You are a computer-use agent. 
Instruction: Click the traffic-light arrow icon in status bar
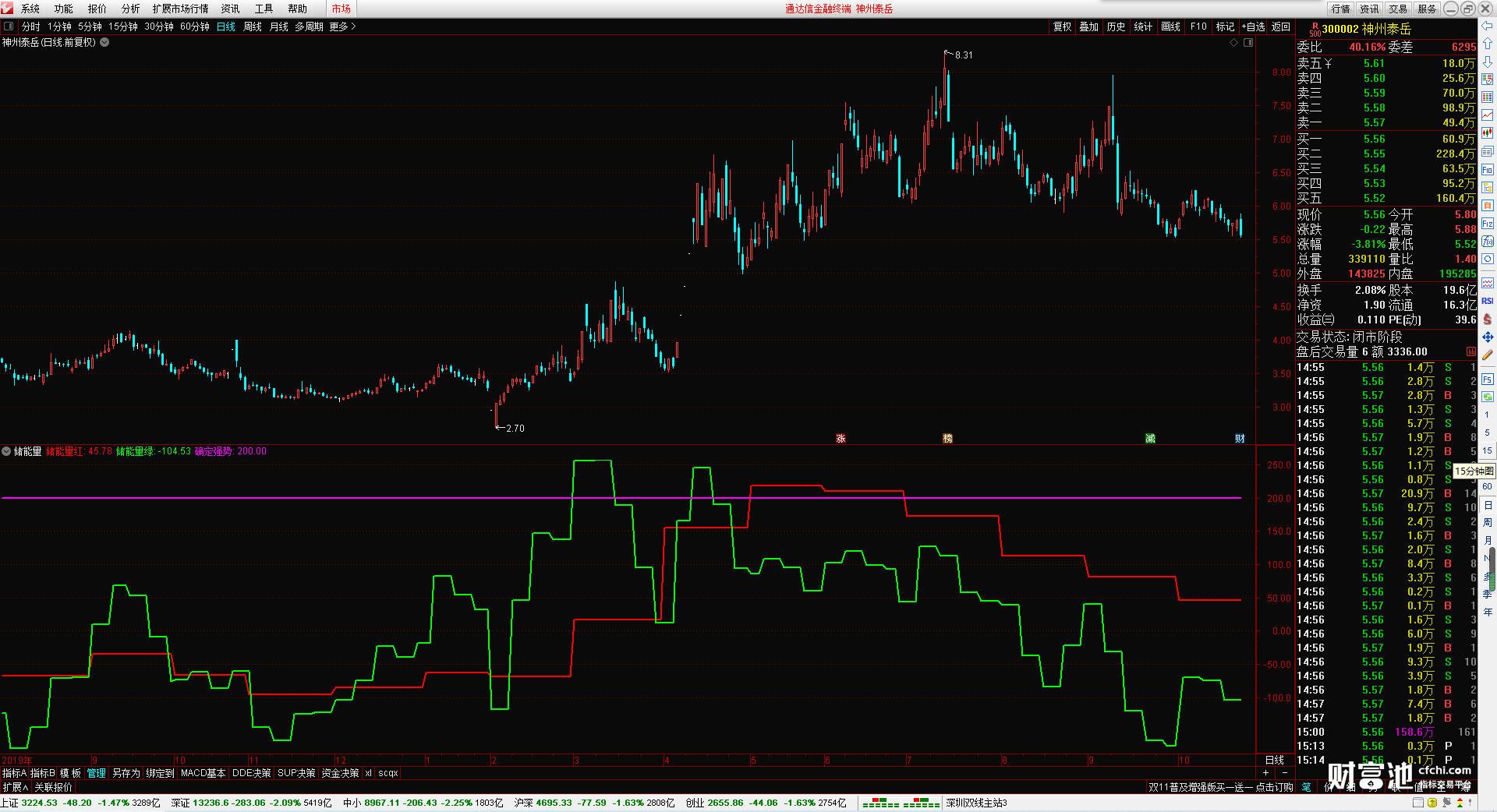coord(1460,803)
